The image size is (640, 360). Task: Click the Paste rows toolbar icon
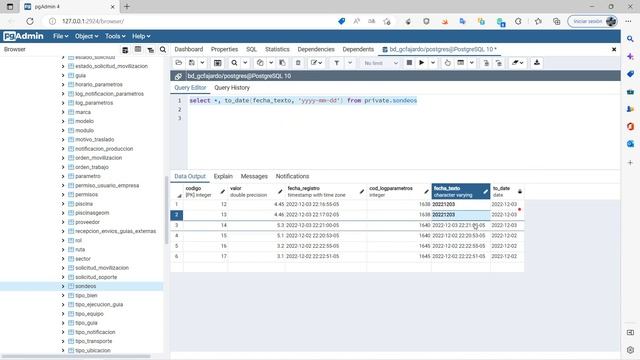[282, 63]
